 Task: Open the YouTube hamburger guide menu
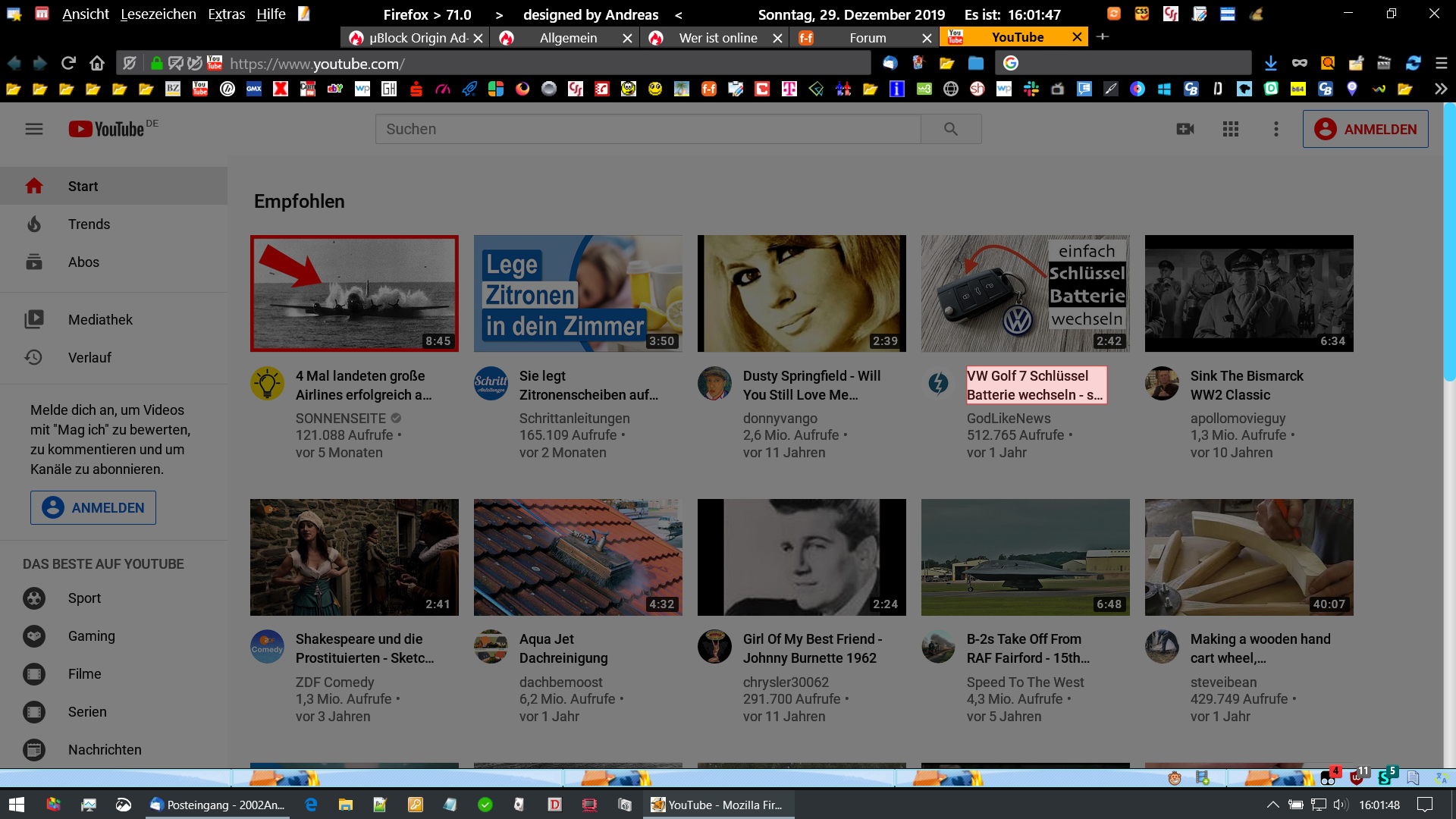[x=34, y=129]
